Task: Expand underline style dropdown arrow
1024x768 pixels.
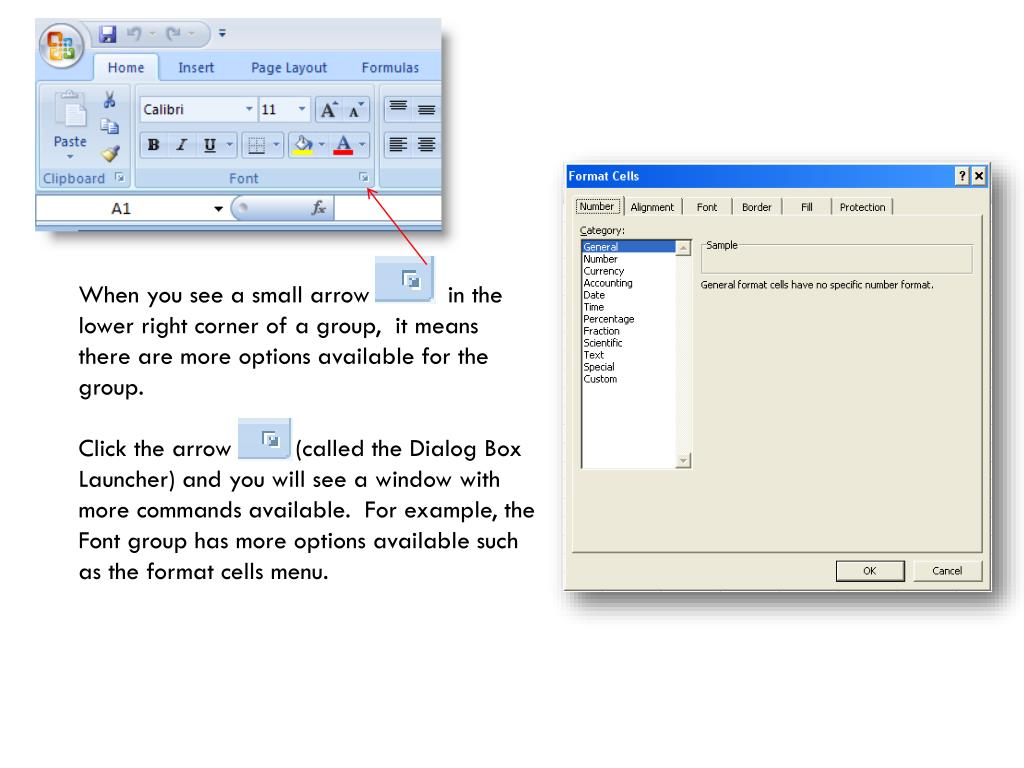Action: [x=229, y=145]
